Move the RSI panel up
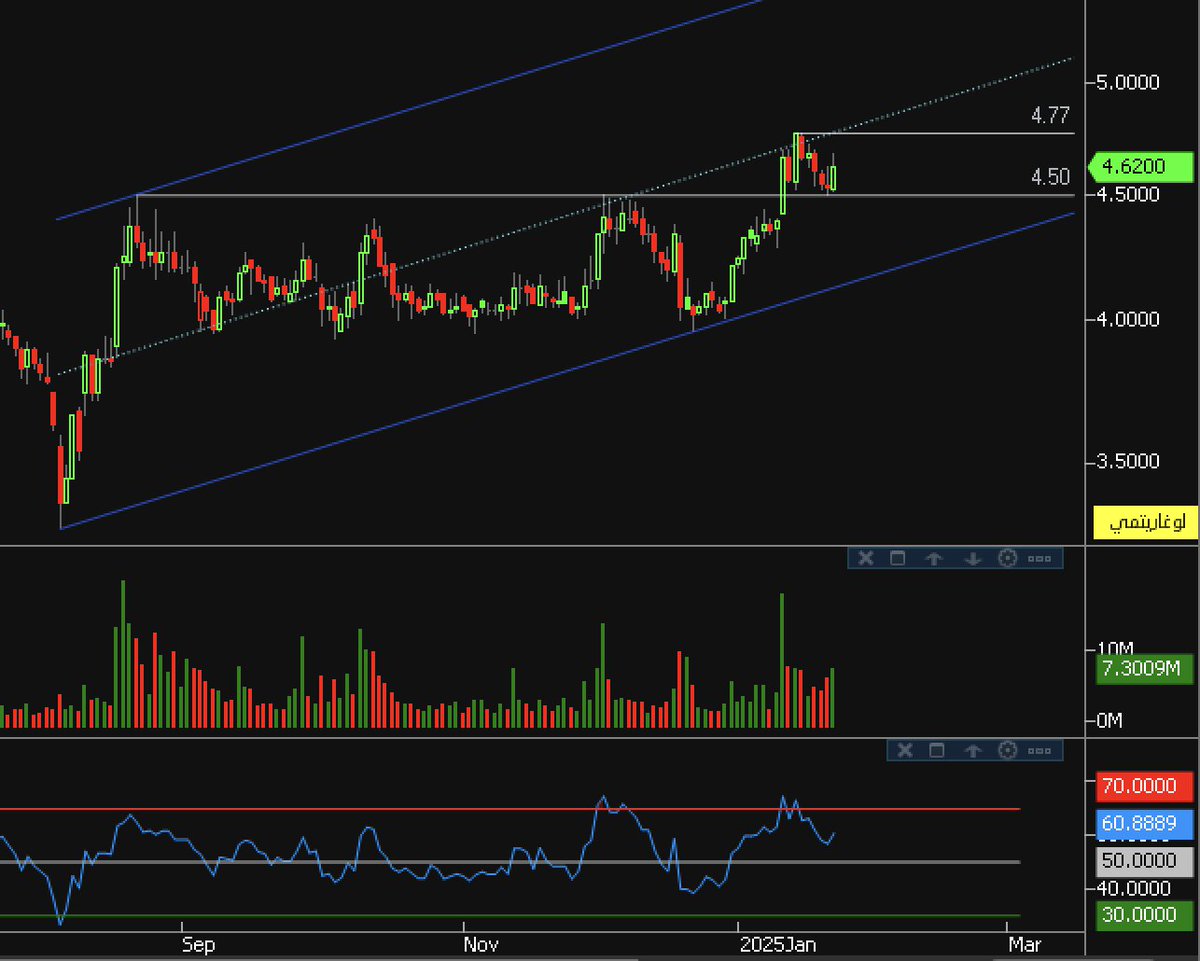 [x=973, y=750]
